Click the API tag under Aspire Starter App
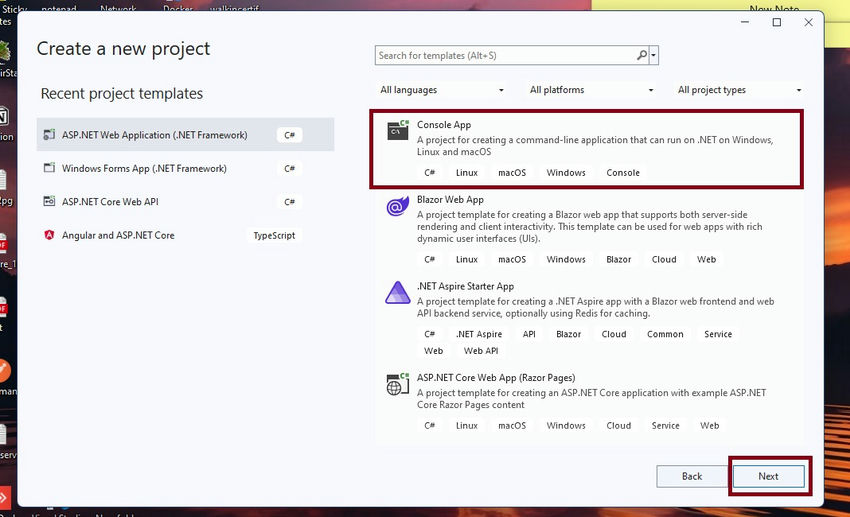This screenshot has width=850, height=517. tap(529, 334)
